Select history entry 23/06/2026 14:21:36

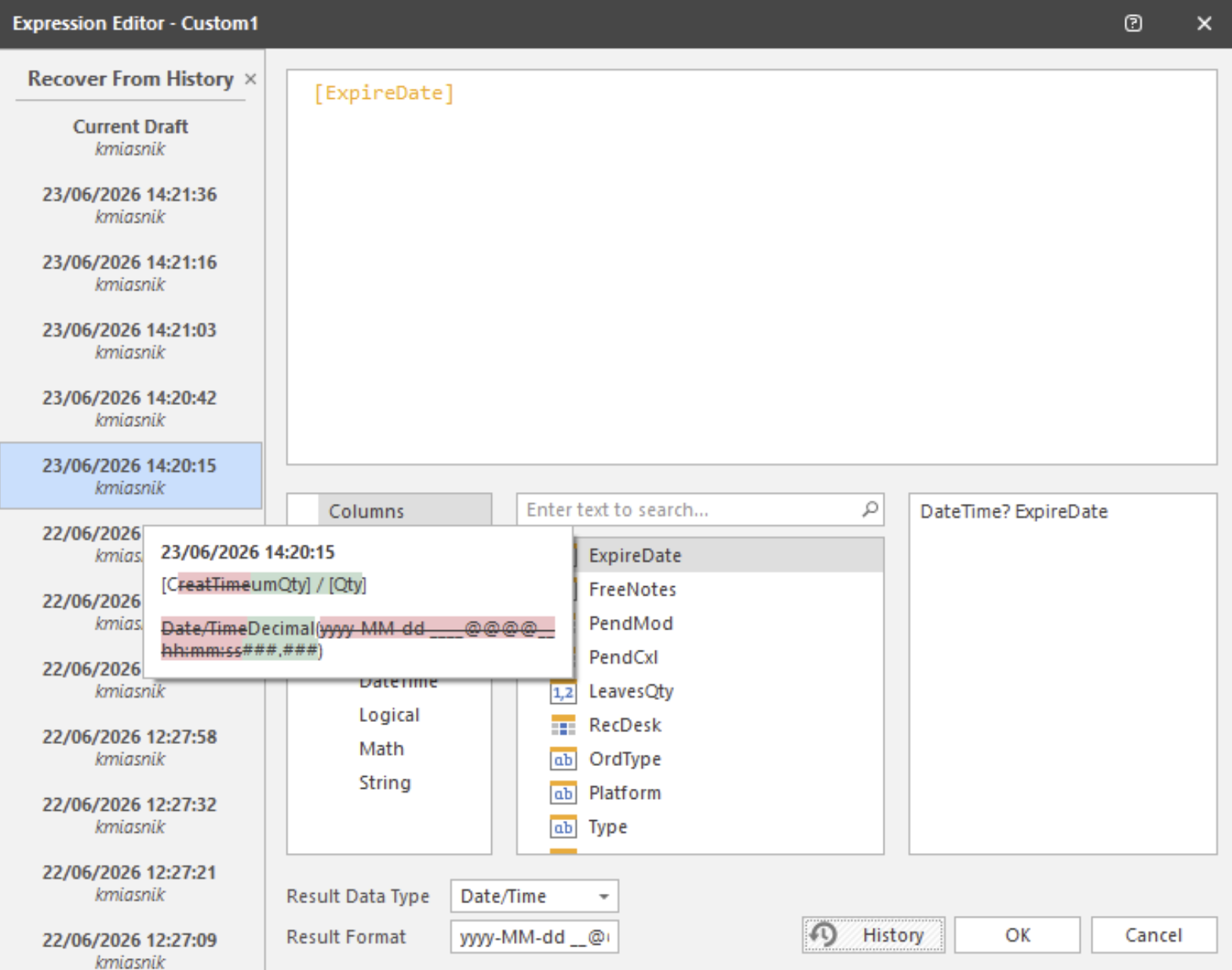[x=130, y=205]
